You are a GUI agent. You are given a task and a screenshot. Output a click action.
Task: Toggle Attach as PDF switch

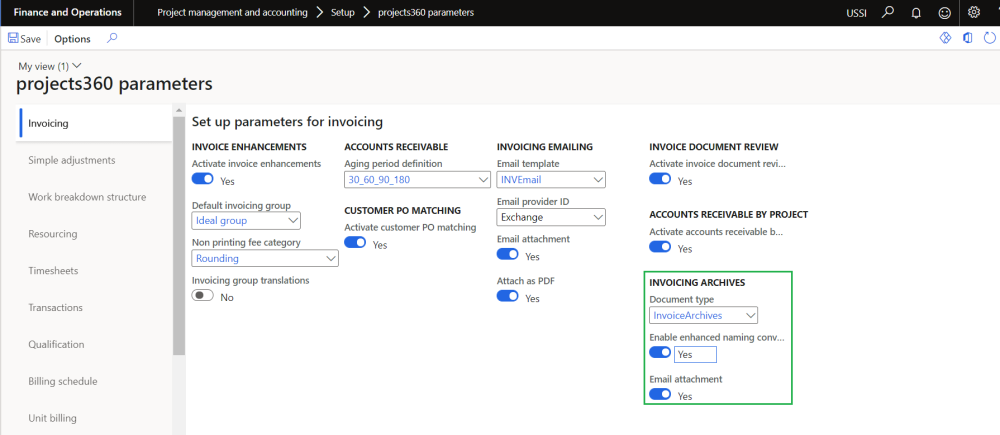pyautogui.click(x=508, y=297)
